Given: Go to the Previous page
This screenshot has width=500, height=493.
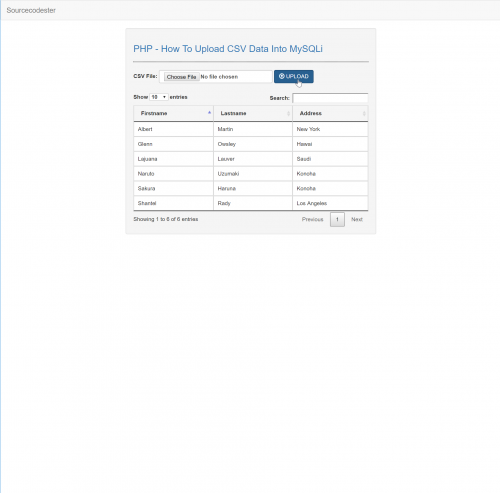Looking at the screenshot, I should (x=312, y=219).
